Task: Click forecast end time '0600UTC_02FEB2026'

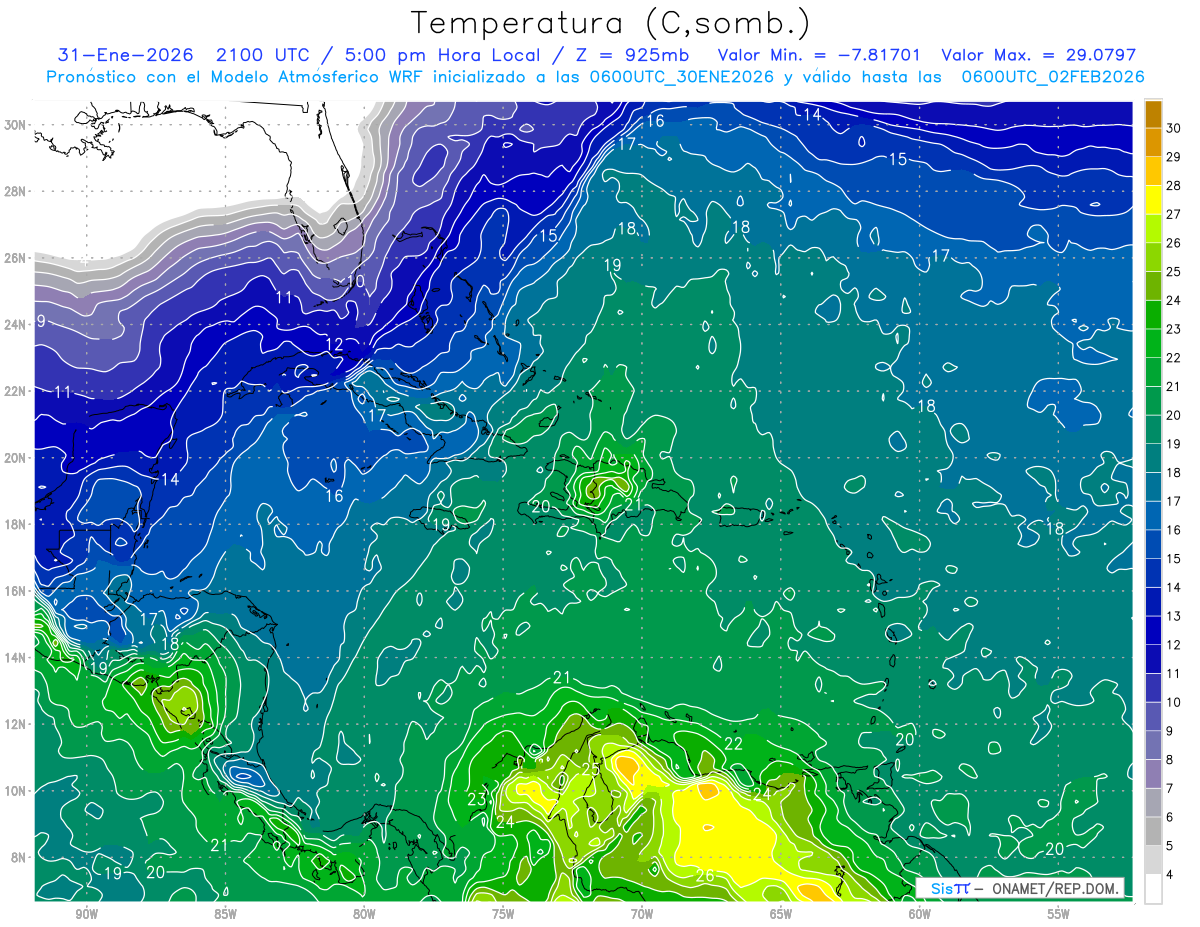Action: click(1052, 77)
